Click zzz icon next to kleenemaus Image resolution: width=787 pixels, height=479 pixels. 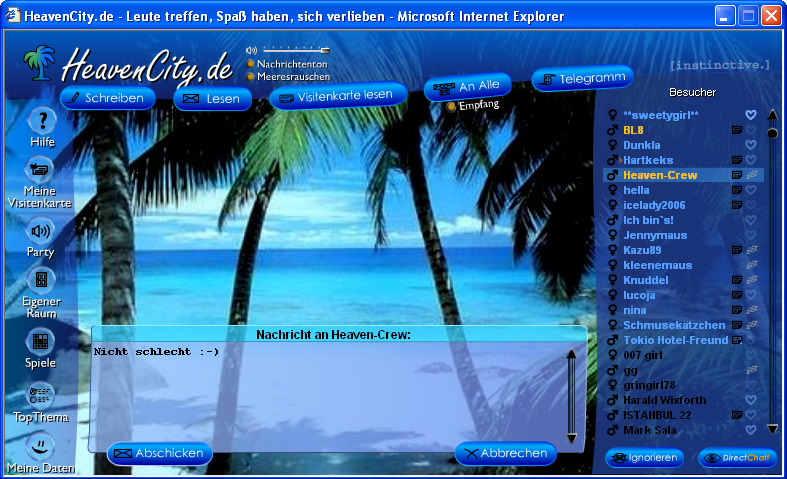pyautogui.click(x=751, y=265)
